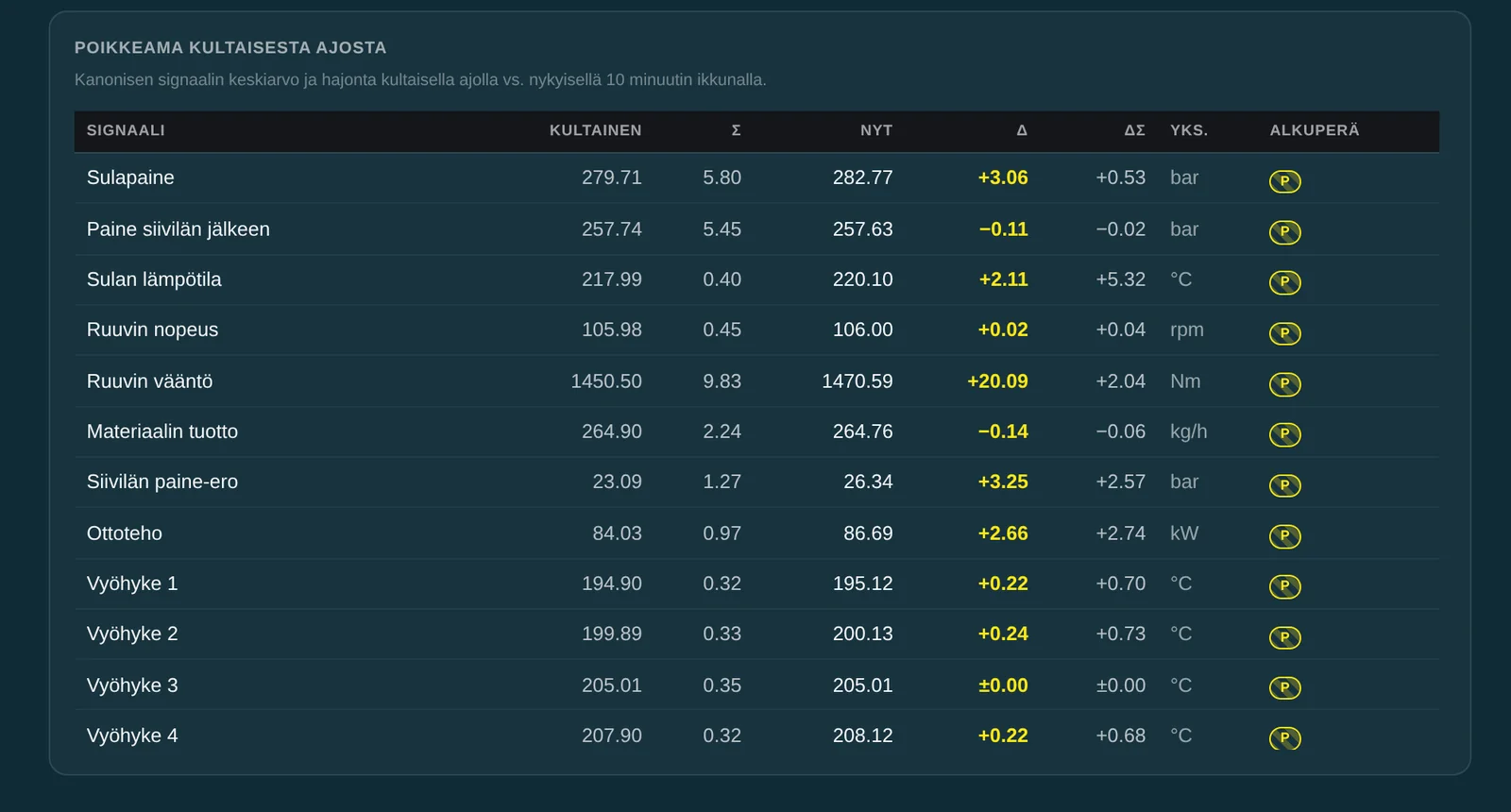
Task: Click the kW unit in Ottoteho row
Action: [x=1184, y=533]
